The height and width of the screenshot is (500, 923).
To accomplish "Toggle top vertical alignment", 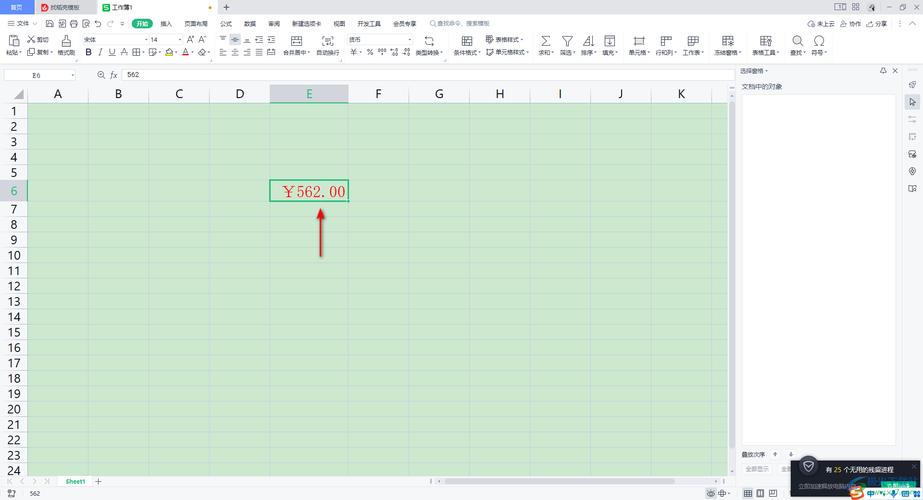I will [x=223, y=39].
